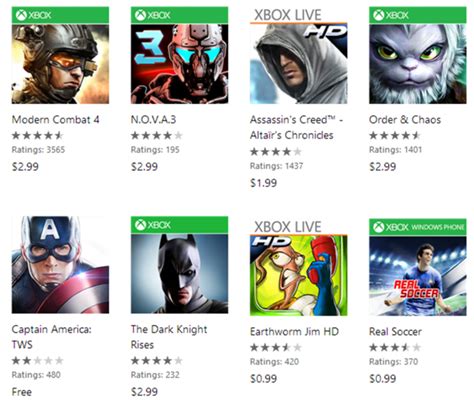Open Assassin's Creed Altair's Chronicles title link
The width and height of the screenshot is (474, 409).
click(x=296, y=127)
